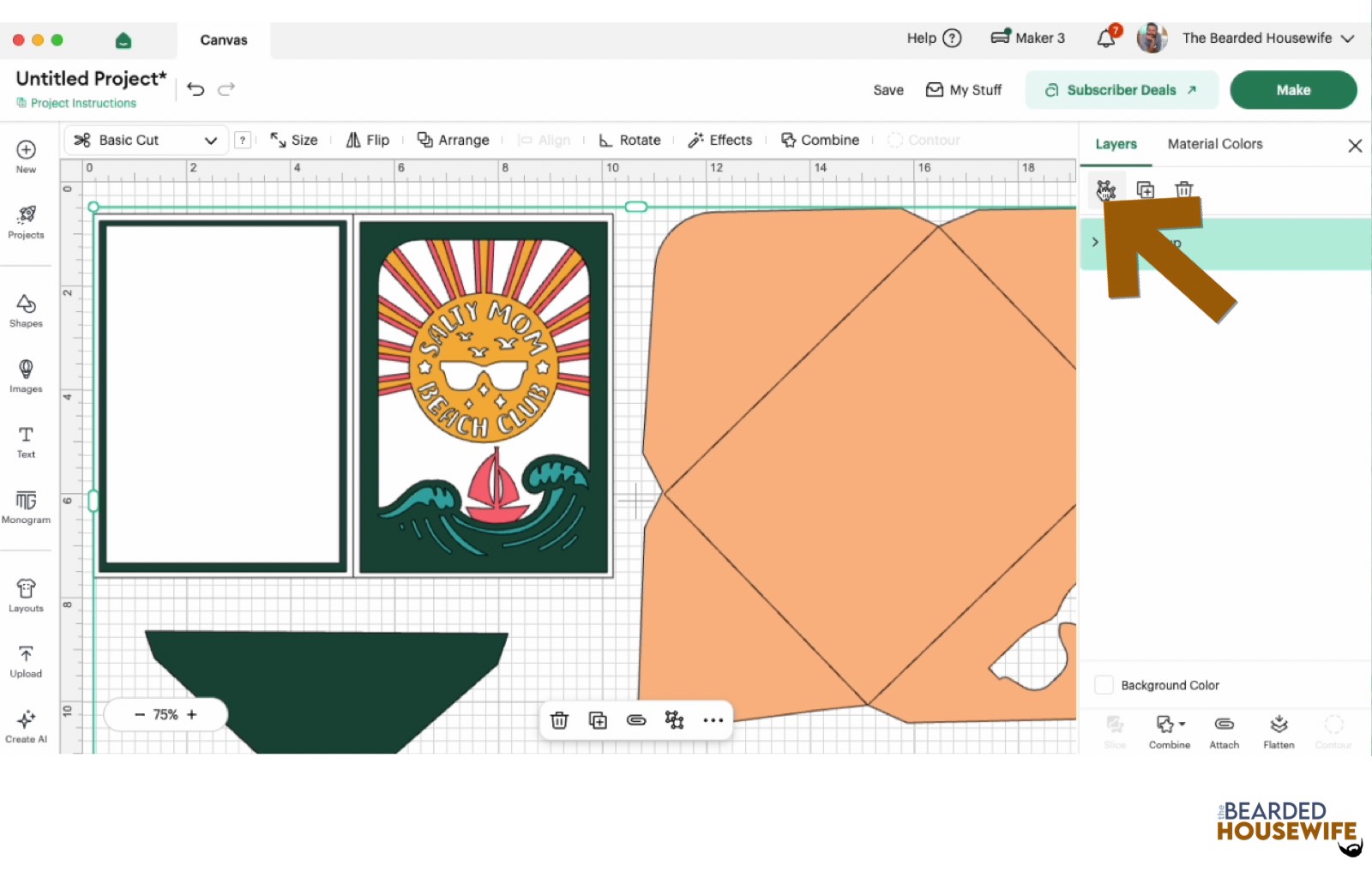Select the sun beach club card design
1372x872 pixels.
pyautogui.click(x=484, y=397)
